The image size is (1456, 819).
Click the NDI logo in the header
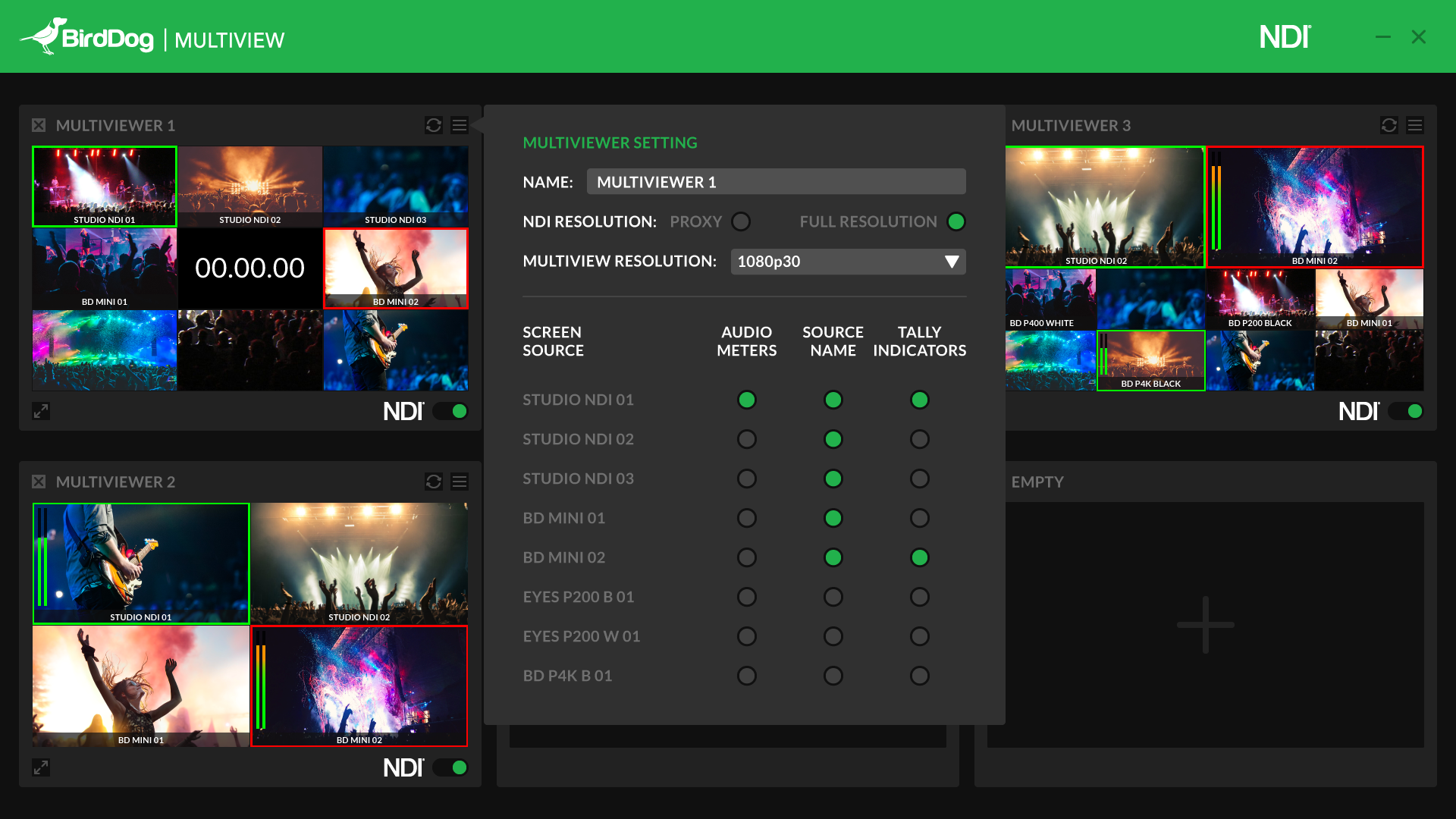1285,36
